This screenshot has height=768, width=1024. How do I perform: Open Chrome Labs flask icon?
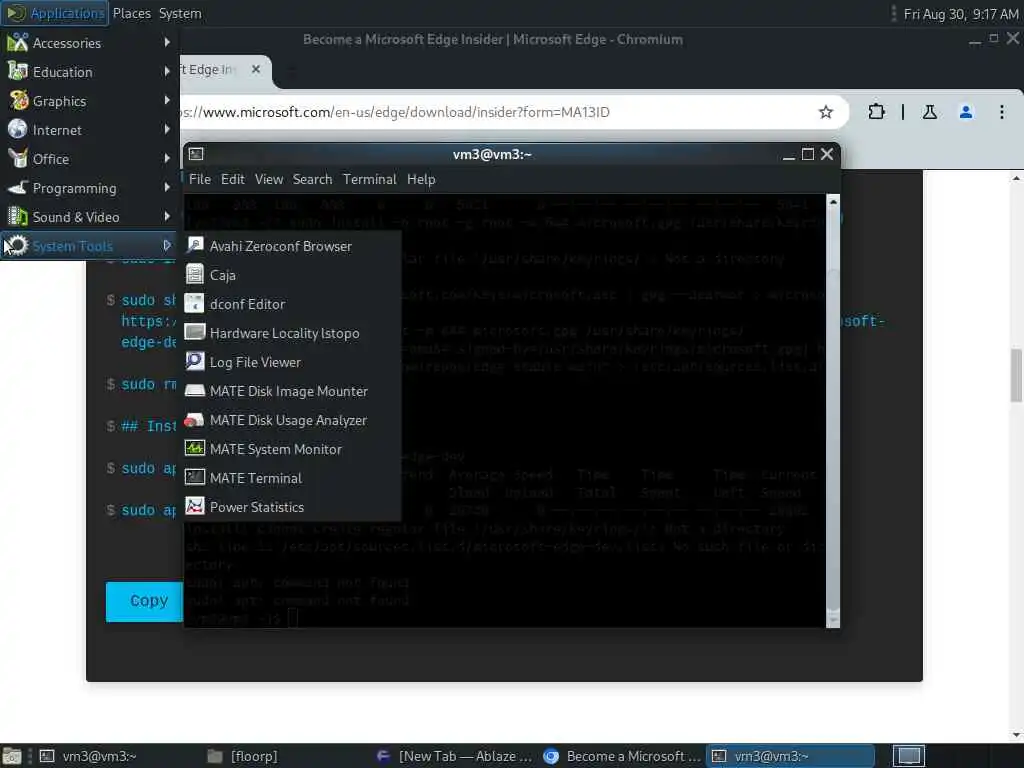(929, 112)
